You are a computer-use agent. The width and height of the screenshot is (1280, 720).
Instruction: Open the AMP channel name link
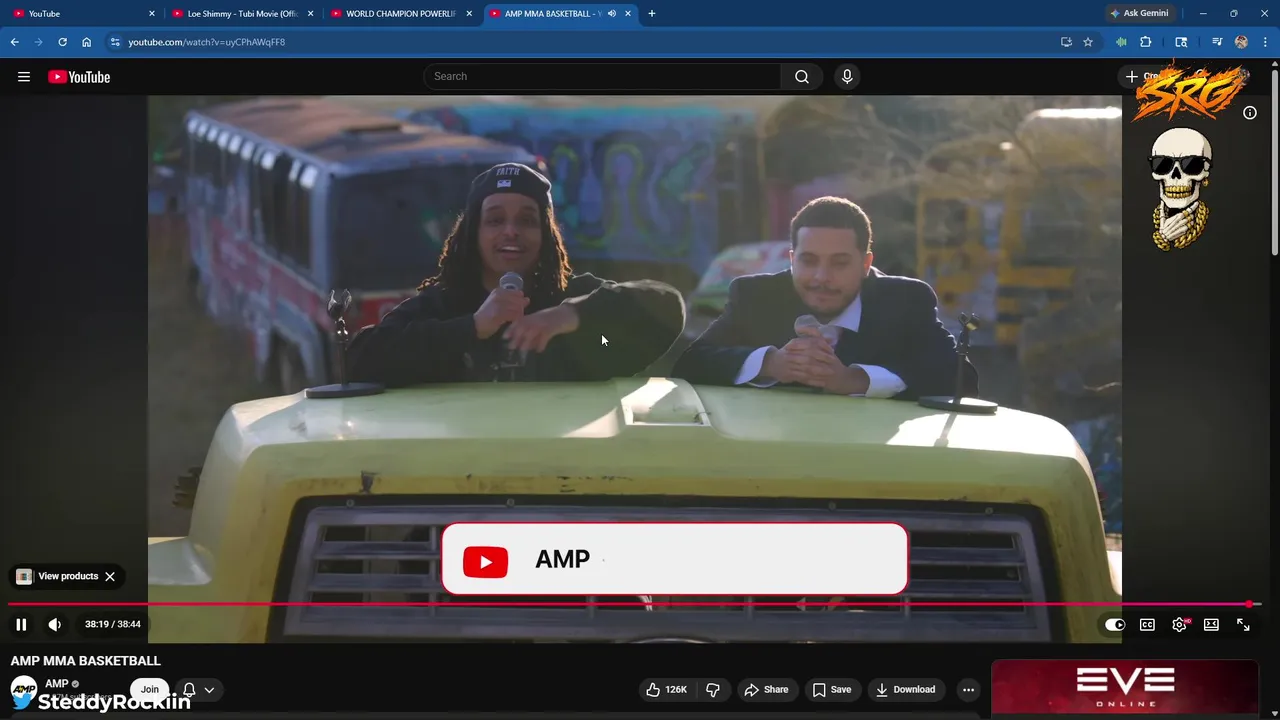57,684
